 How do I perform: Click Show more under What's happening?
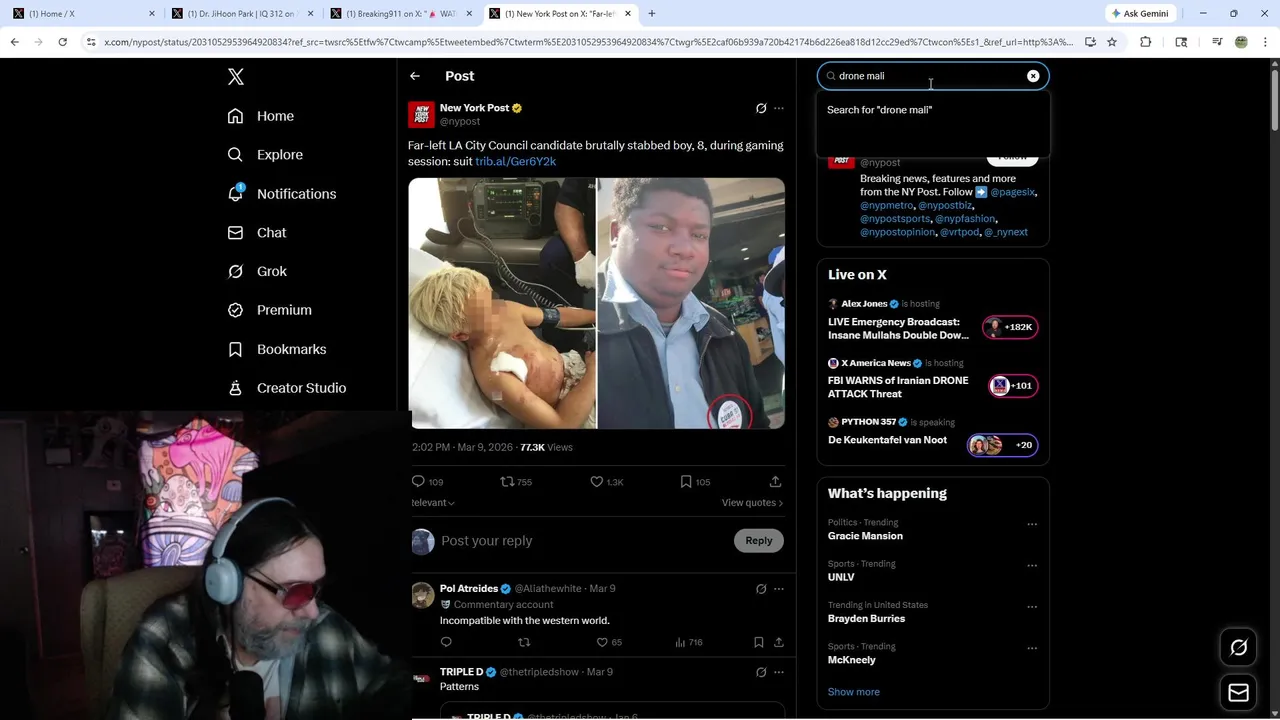click(x=854, y=692)
